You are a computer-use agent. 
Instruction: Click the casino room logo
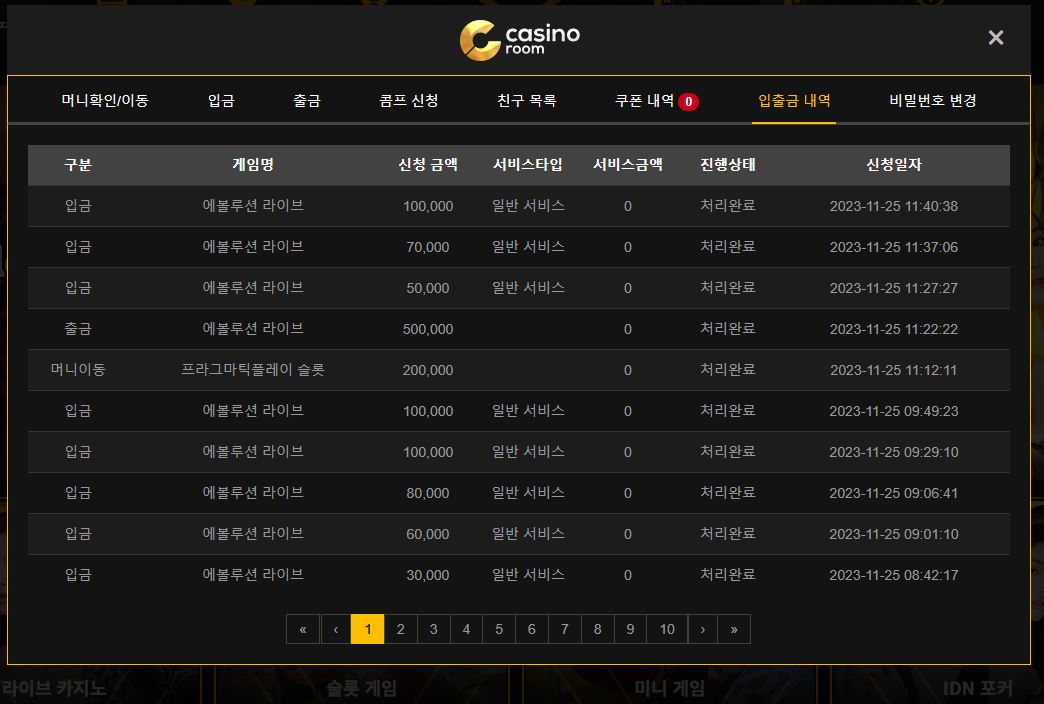pyautogui.click(x=519, y=40)
